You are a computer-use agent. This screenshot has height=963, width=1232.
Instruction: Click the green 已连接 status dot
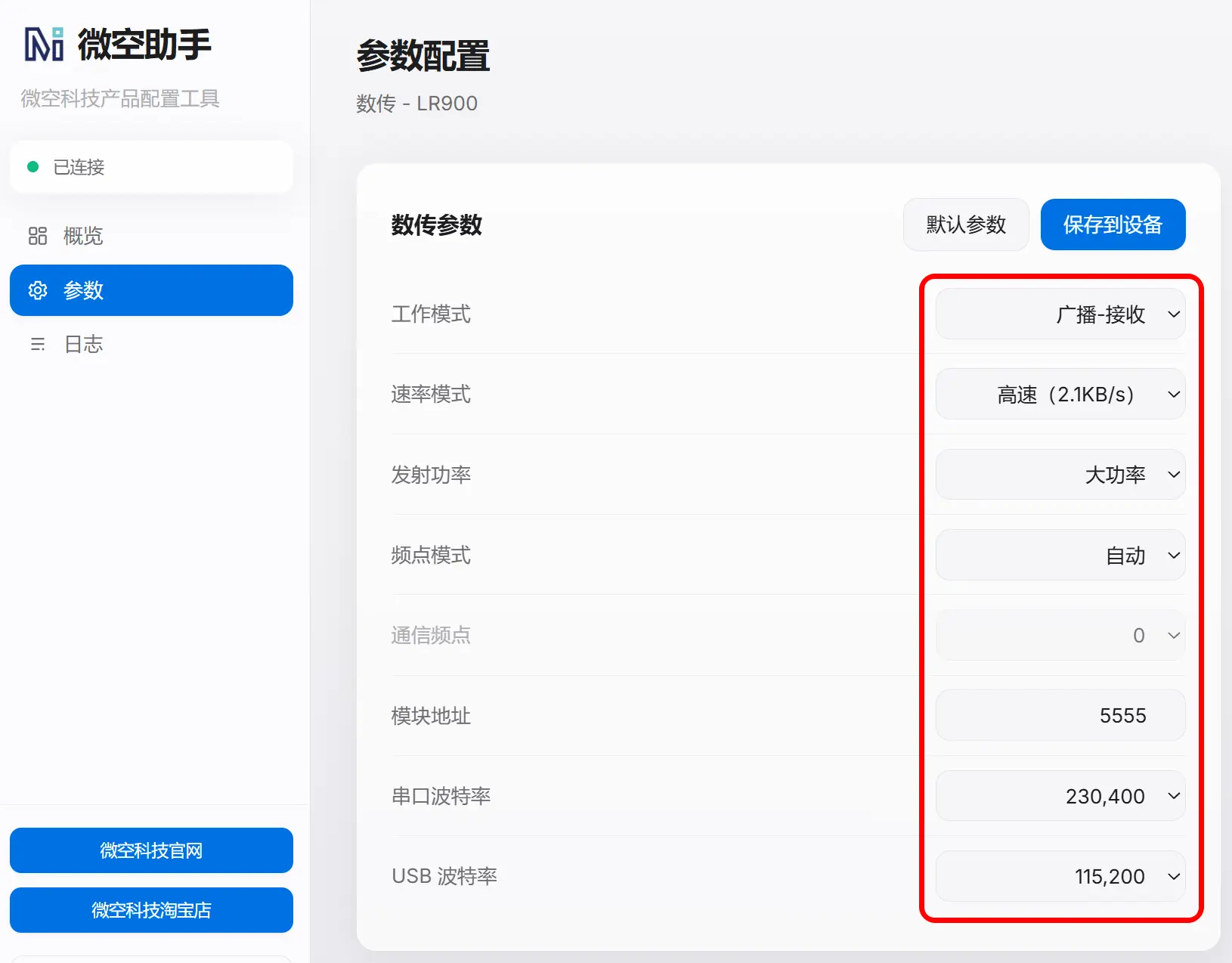coord(33,167)
